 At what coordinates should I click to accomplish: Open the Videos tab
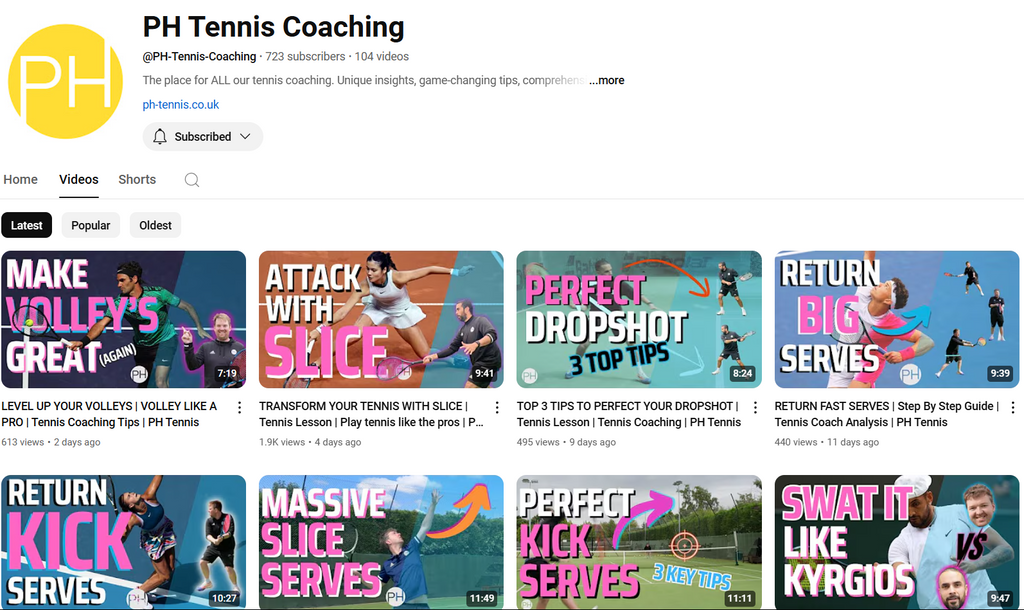(x=79, y=180)
